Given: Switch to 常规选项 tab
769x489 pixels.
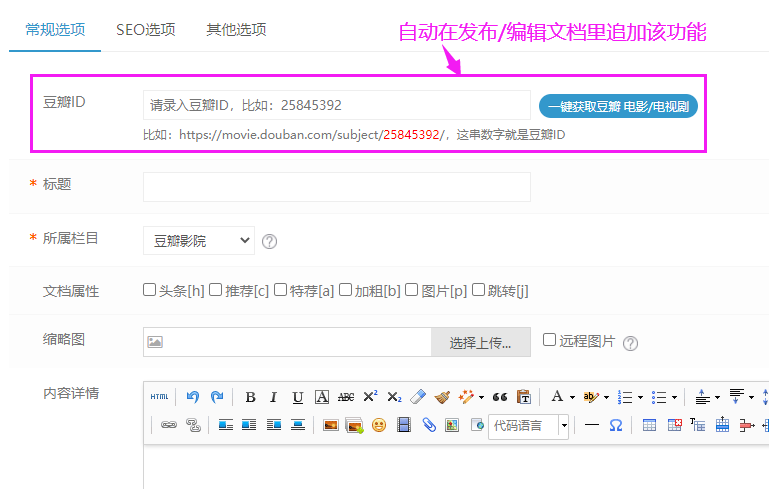Looking at the screenshot, I should tap(55, 29).
